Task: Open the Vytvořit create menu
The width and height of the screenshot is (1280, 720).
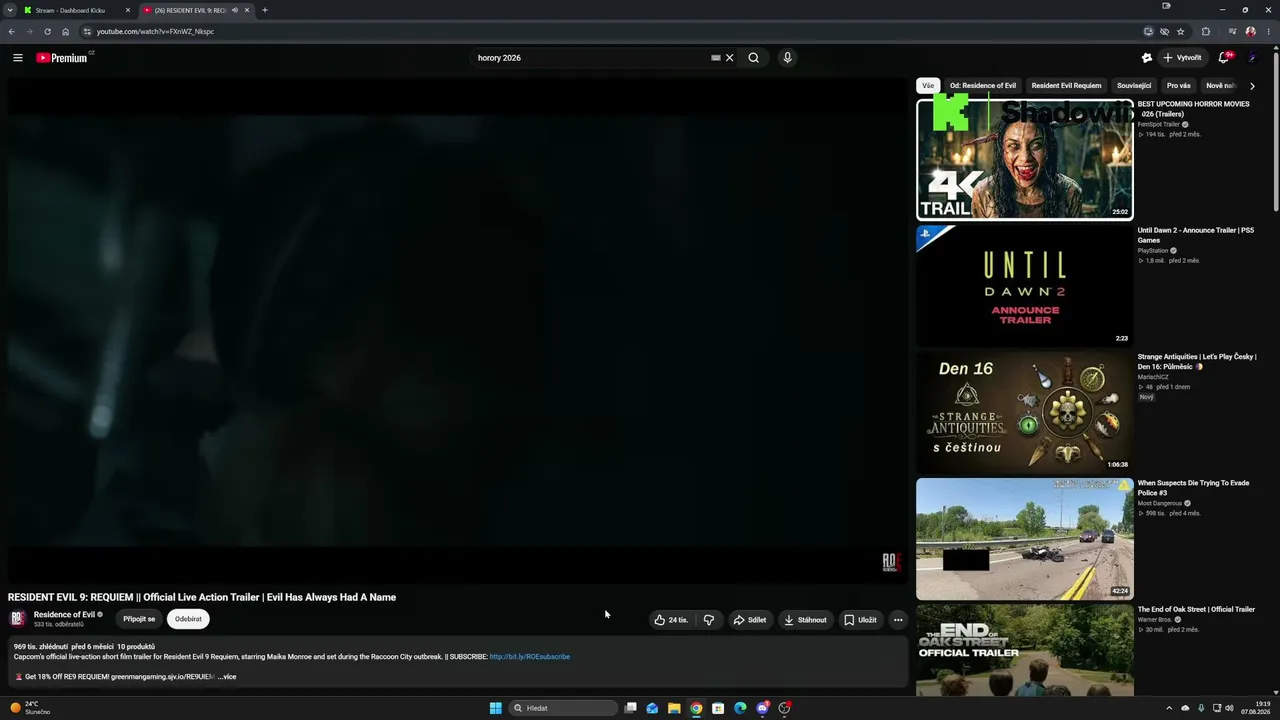Action: (1182, 58)
